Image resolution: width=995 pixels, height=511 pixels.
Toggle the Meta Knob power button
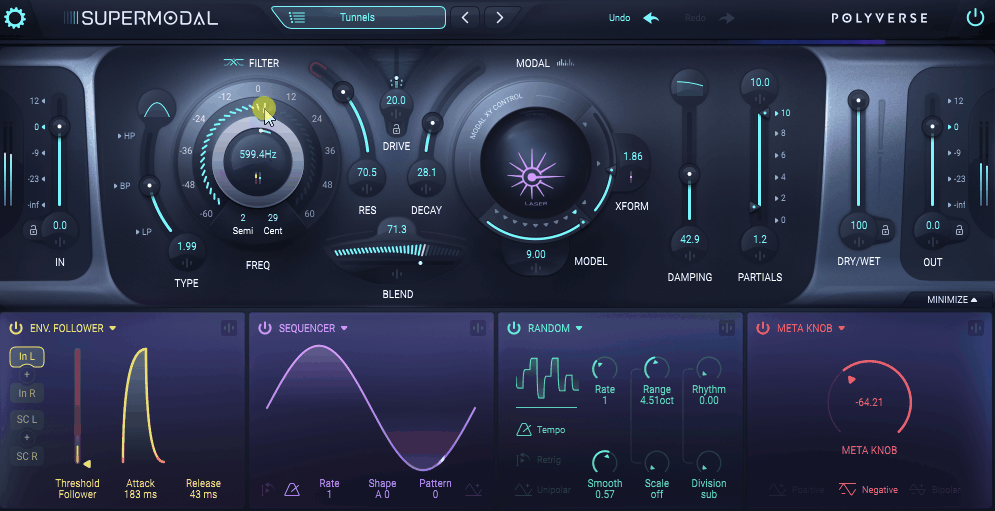coord(763,328)
